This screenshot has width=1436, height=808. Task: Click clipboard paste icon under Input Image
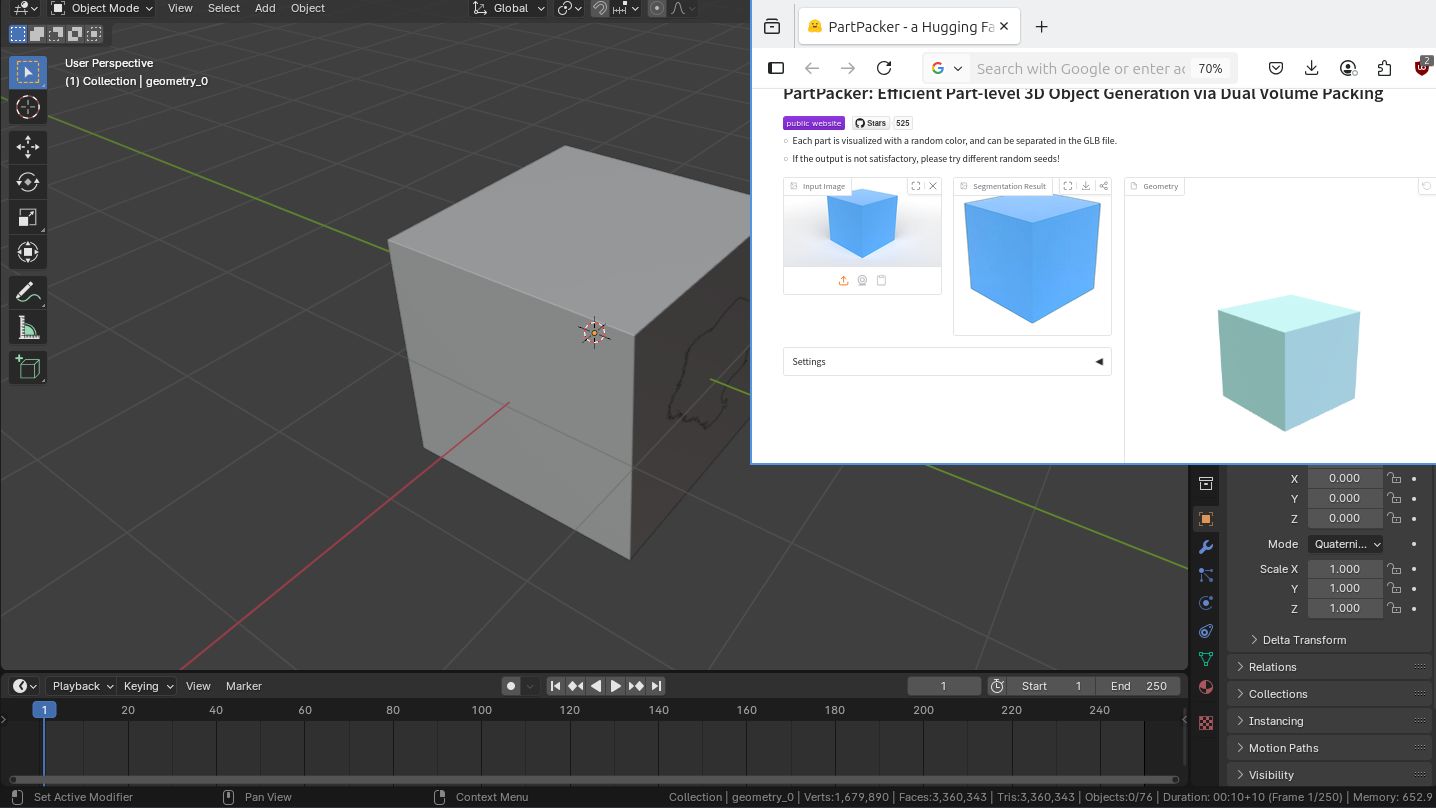tap(881, 281)
